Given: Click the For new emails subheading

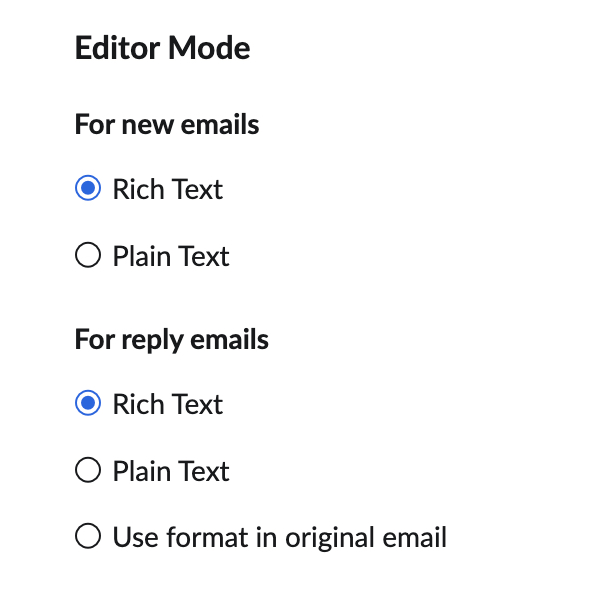Looking at the screenshot, I should tap(167, 125).
